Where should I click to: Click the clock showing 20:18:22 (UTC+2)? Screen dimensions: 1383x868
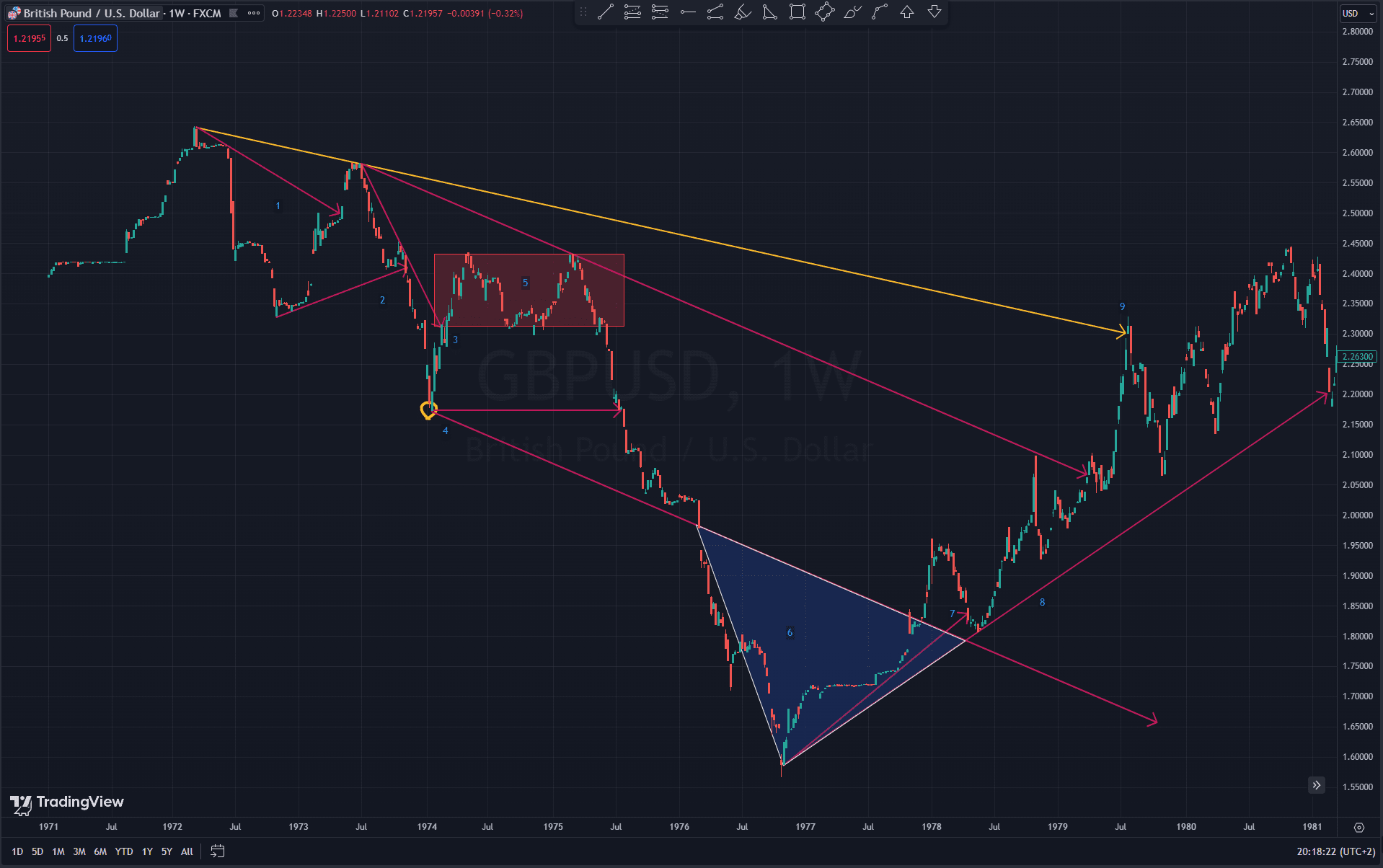(x=1335, y=851)
